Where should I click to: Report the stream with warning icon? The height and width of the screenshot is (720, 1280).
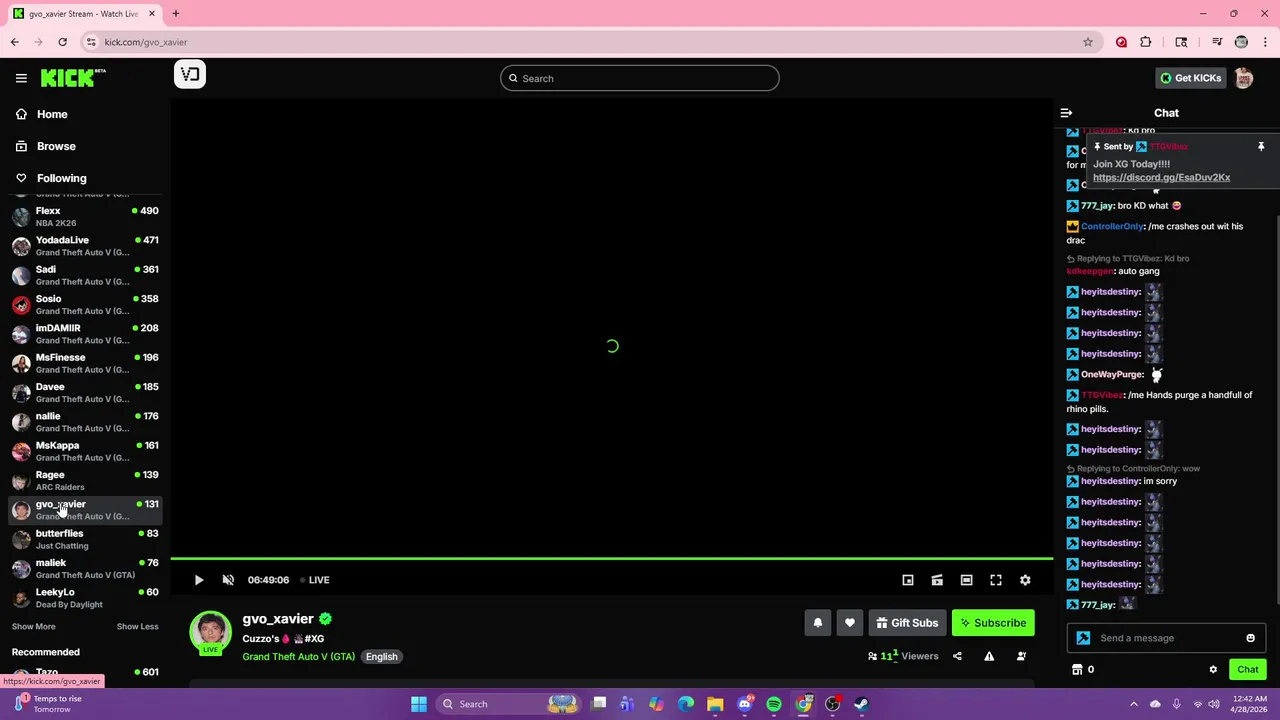click(989, 656)
